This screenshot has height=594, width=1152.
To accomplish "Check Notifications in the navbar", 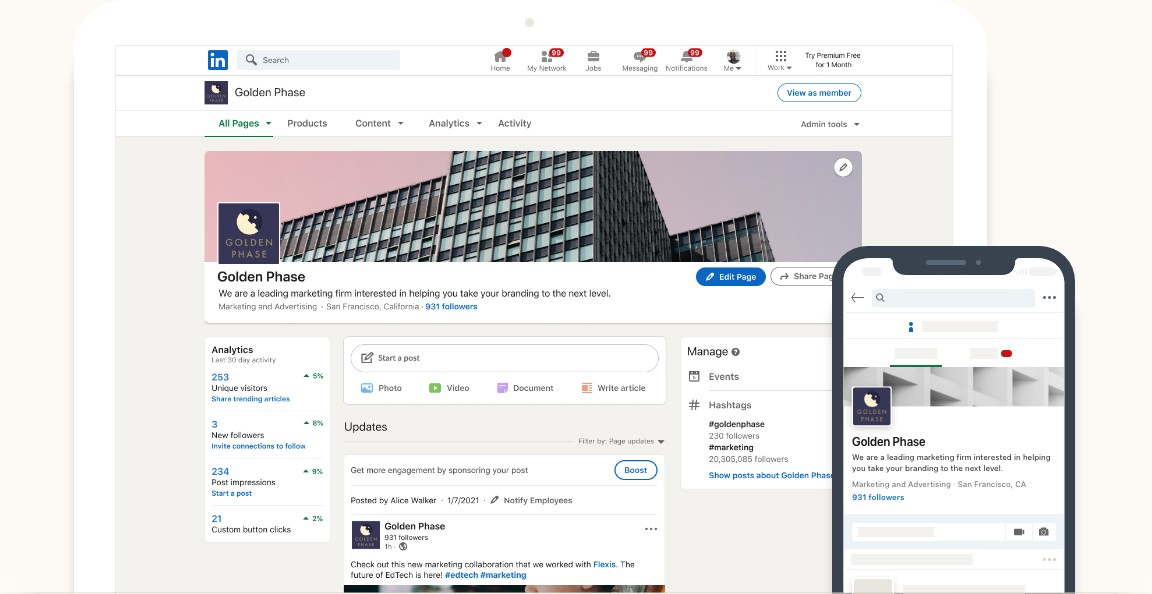I will [686, 60].
